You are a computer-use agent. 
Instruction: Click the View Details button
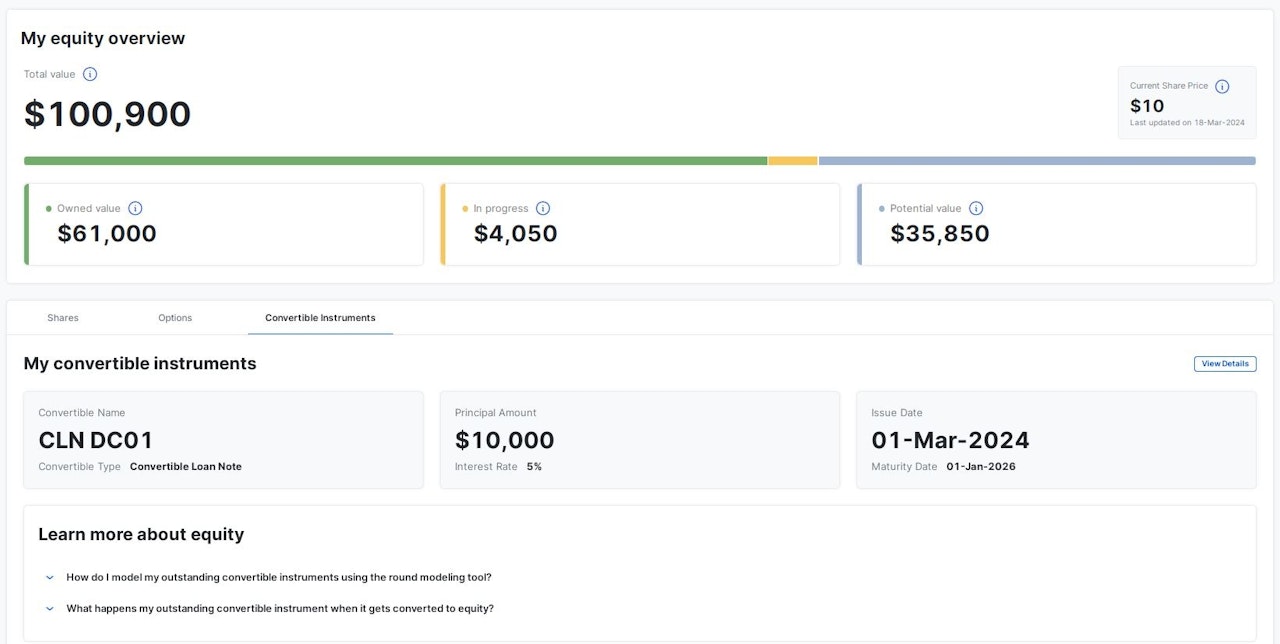[1224, 364]
